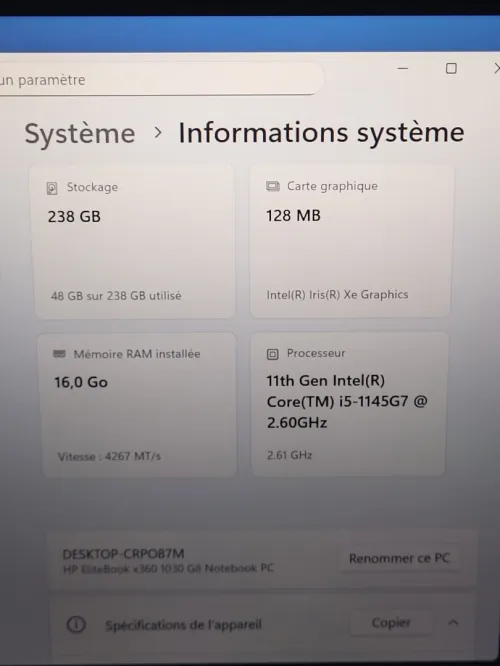Click the Stockage disk icon
The image size is (500, 666).
coord(52,188)
